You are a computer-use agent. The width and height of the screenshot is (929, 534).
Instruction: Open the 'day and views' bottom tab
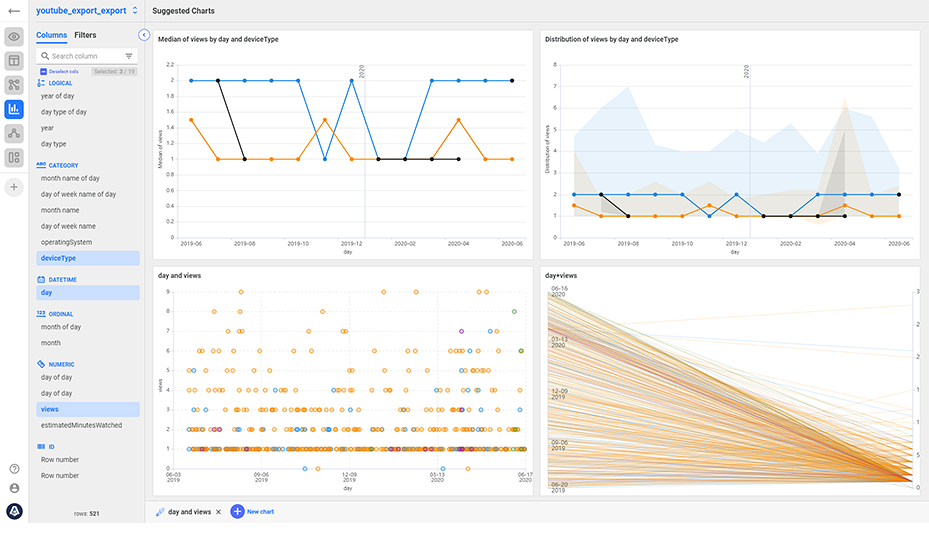tap(190, 512)
